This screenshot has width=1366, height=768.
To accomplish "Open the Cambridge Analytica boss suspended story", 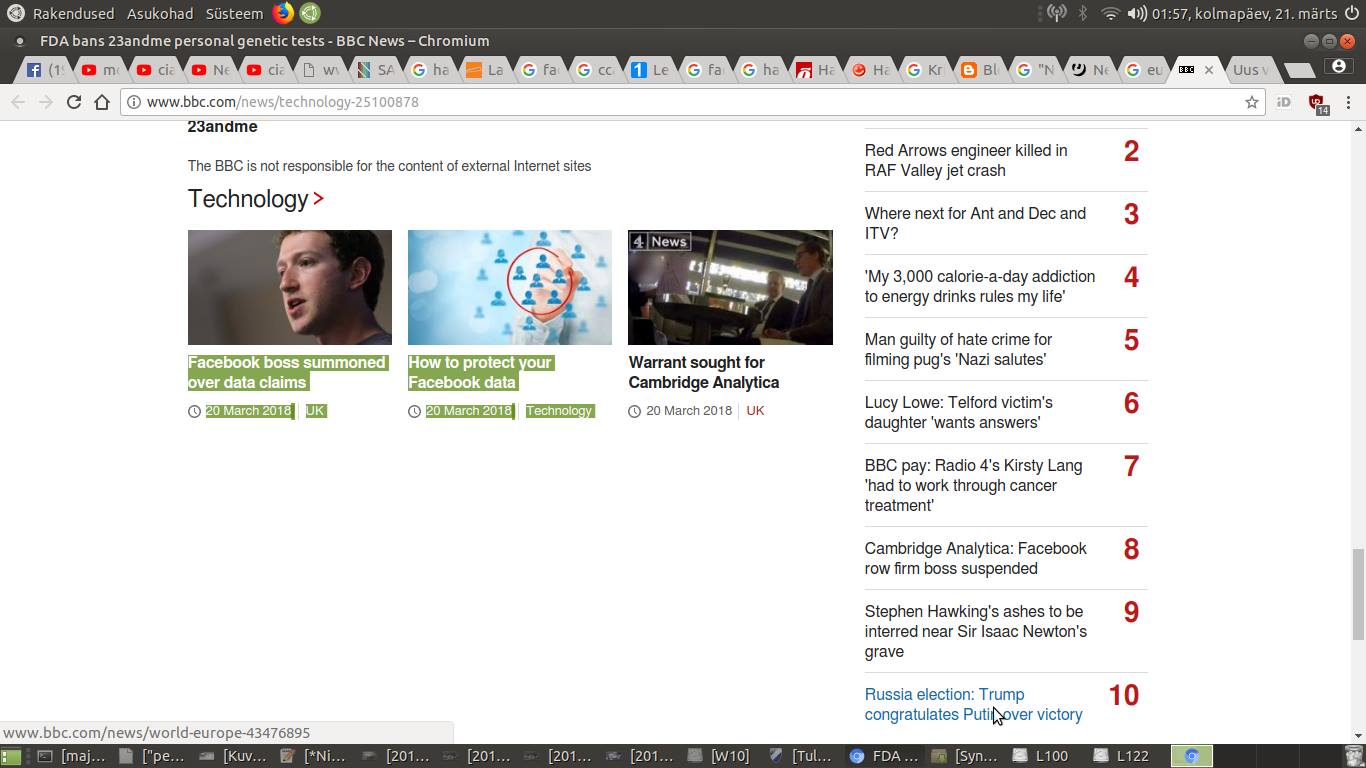I will tap(976, 558).
